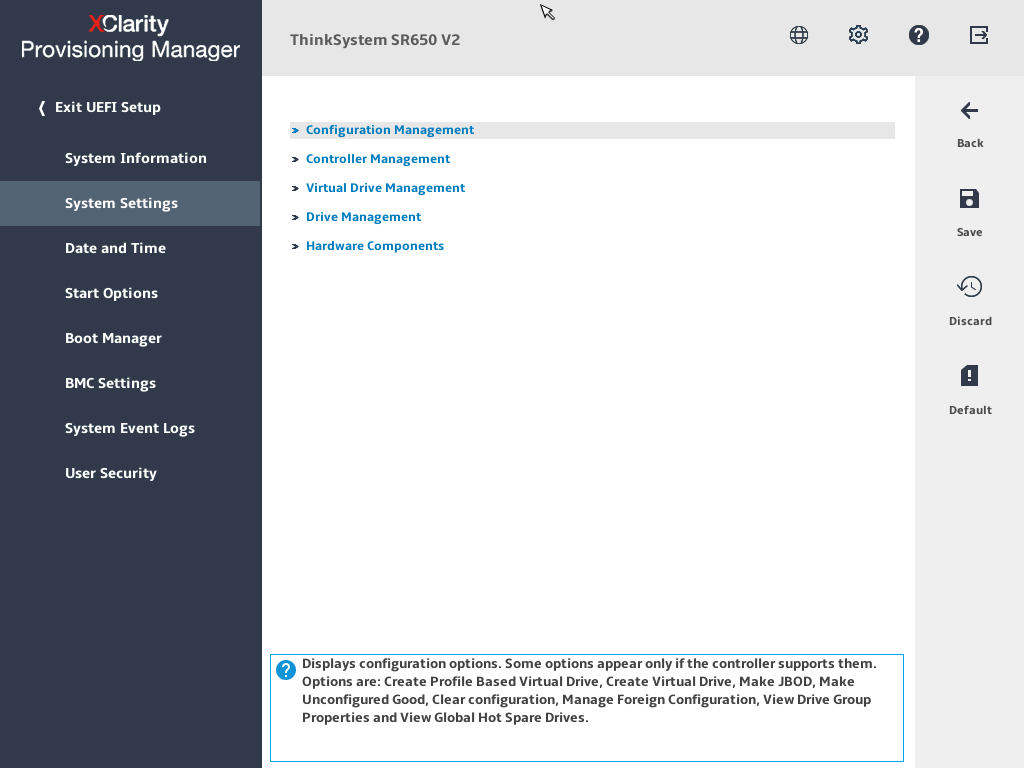Click the Back label in the right panel

click(x=970, y=143)
